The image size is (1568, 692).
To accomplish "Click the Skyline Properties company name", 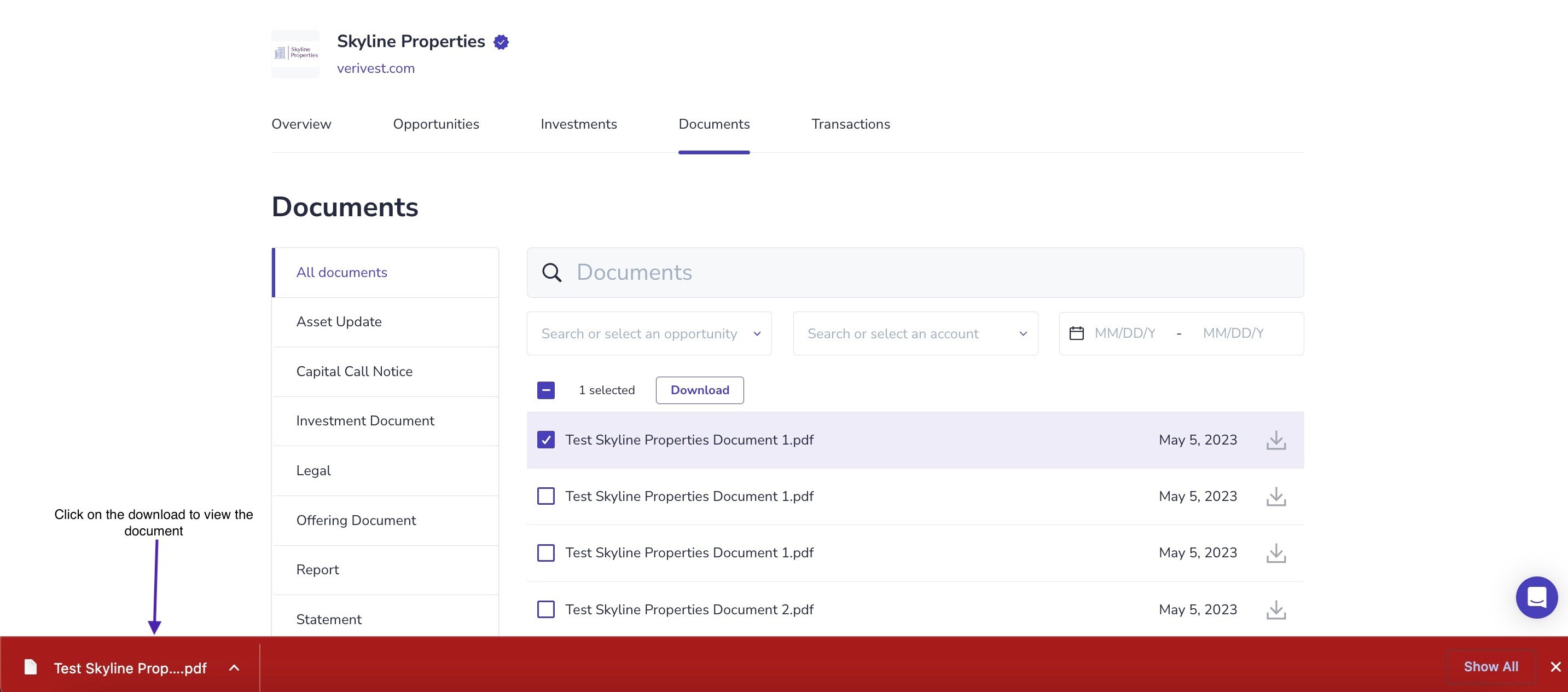I will (411, 42).
